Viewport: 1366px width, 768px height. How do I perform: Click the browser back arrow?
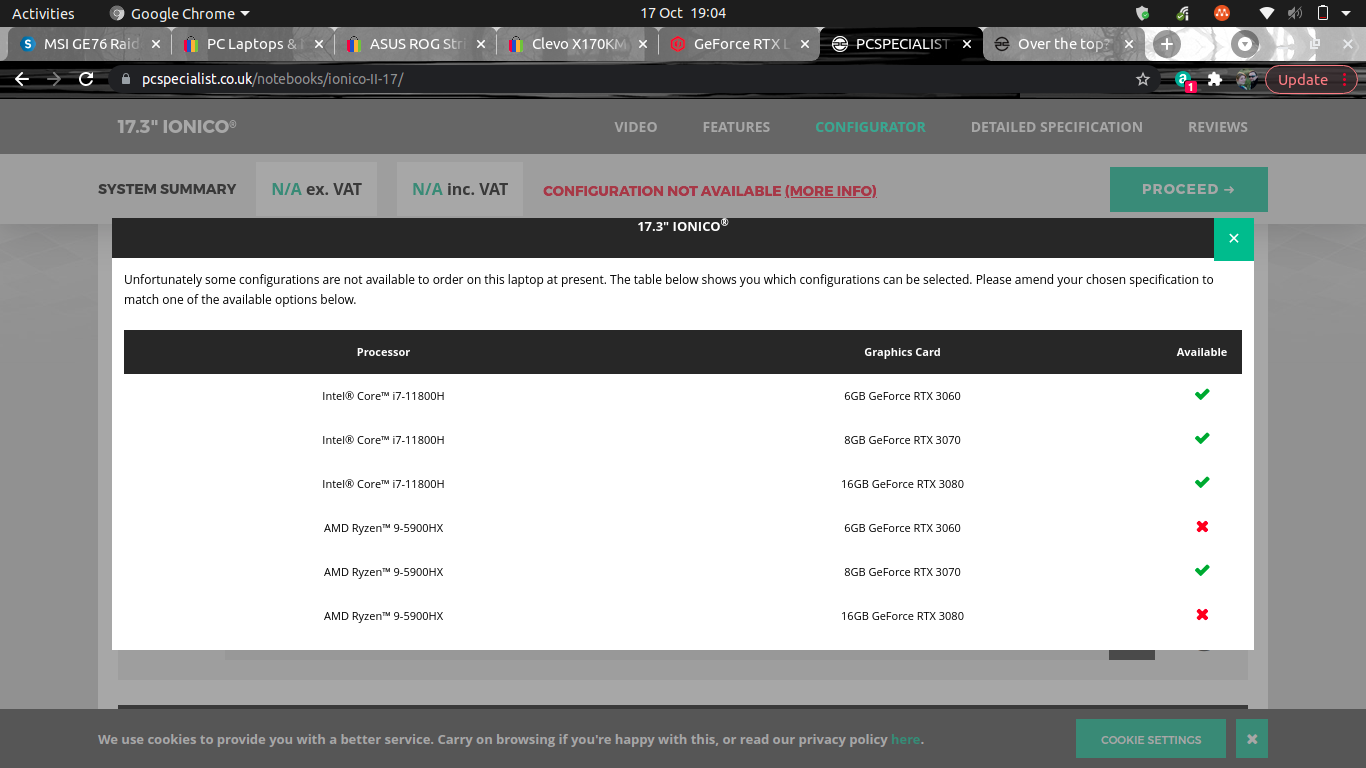coord(22,79)
